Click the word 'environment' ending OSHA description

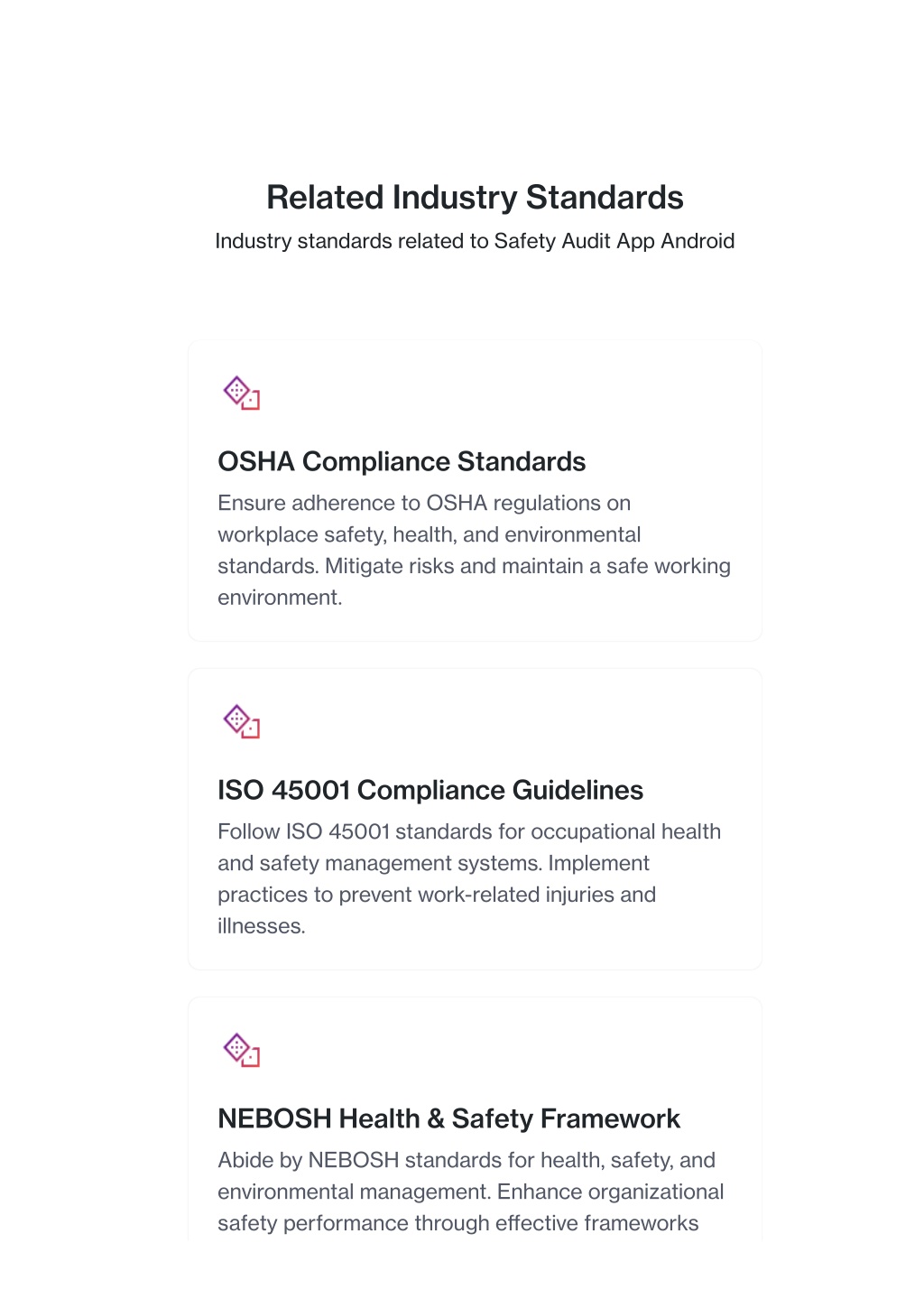click(278, 598)
